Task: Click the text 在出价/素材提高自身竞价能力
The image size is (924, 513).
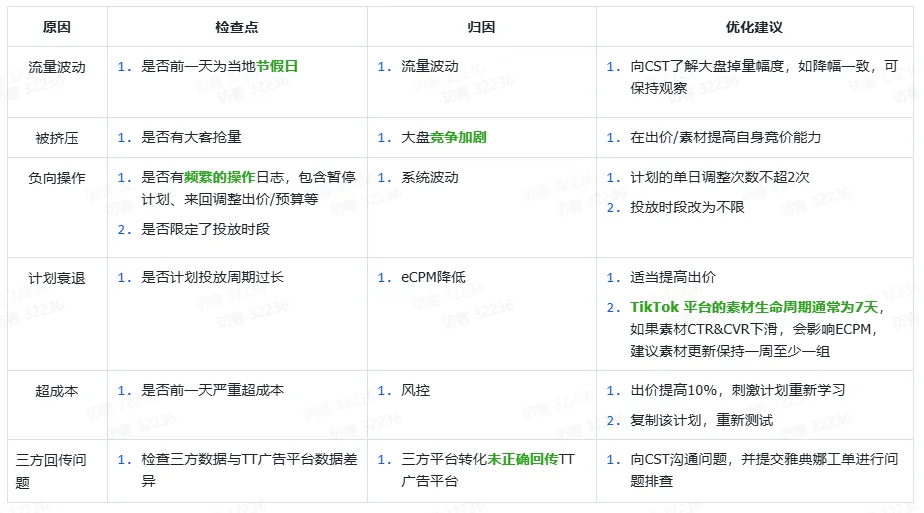Action: [725, 137]
